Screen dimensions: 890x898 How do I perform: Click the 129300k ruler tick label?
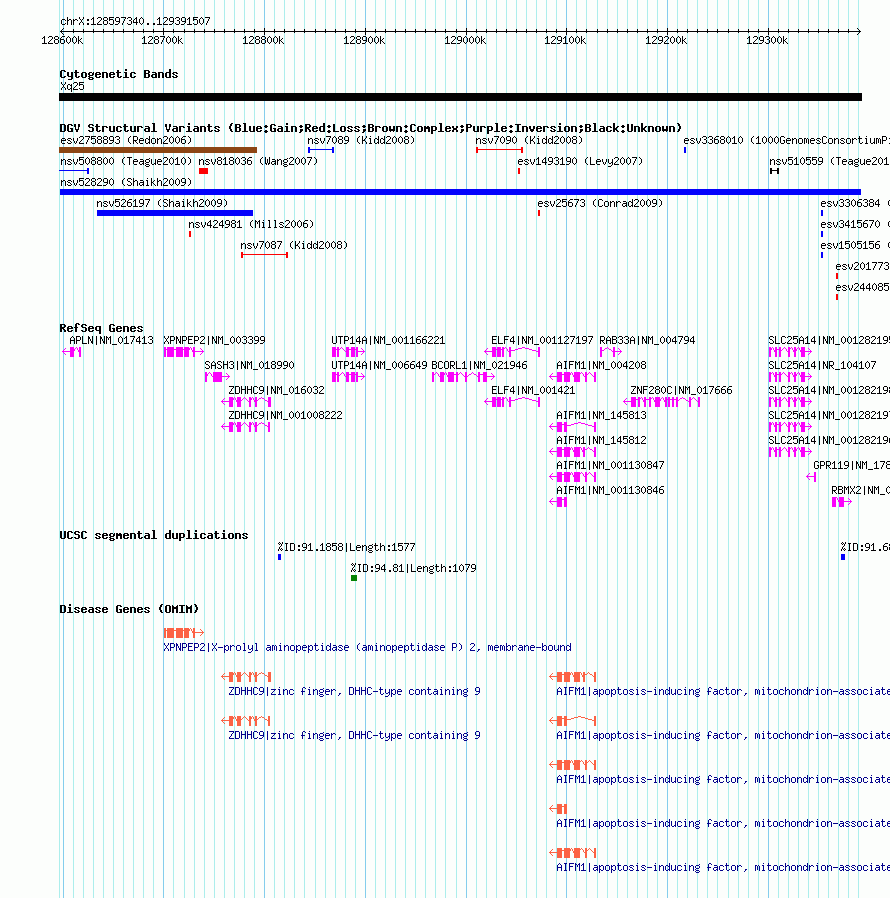tap(767, 40)
